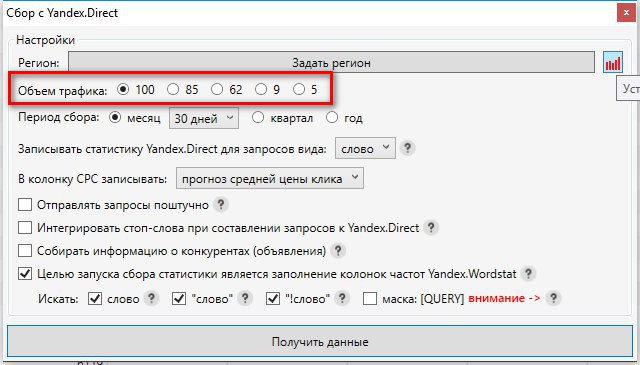Open help icon next to "!слово" checkbox
This screenshot has height=365, width=640.
pos(342,298)
